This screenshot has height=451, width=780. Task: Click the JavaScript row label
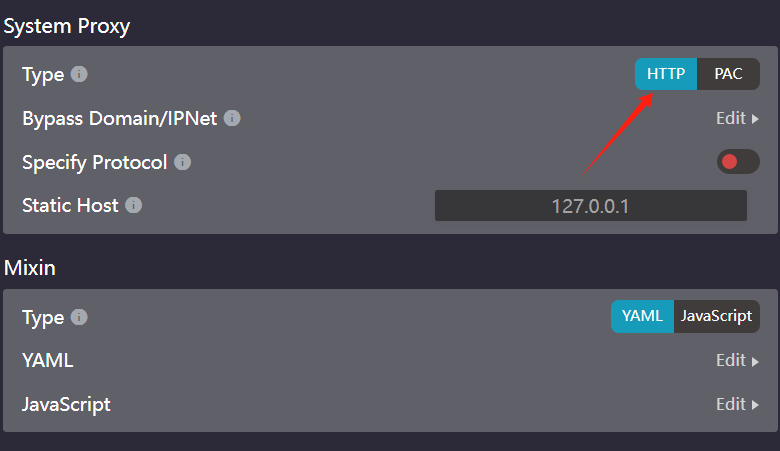point(66,405)
